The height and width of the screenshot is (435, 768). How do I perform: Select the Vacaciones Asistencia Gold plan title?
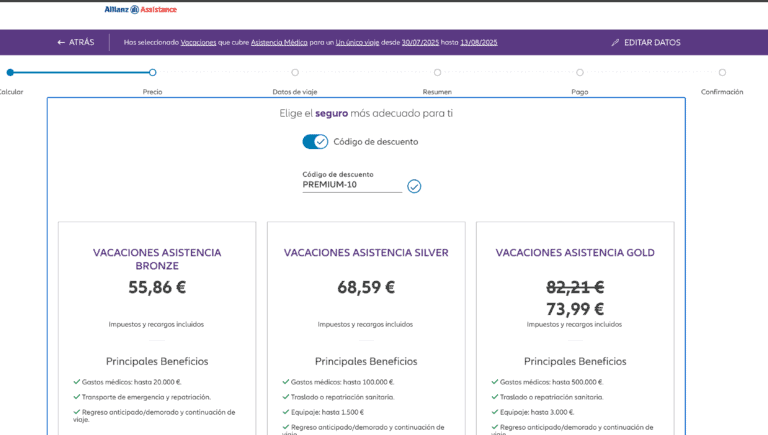pos(575,253)
